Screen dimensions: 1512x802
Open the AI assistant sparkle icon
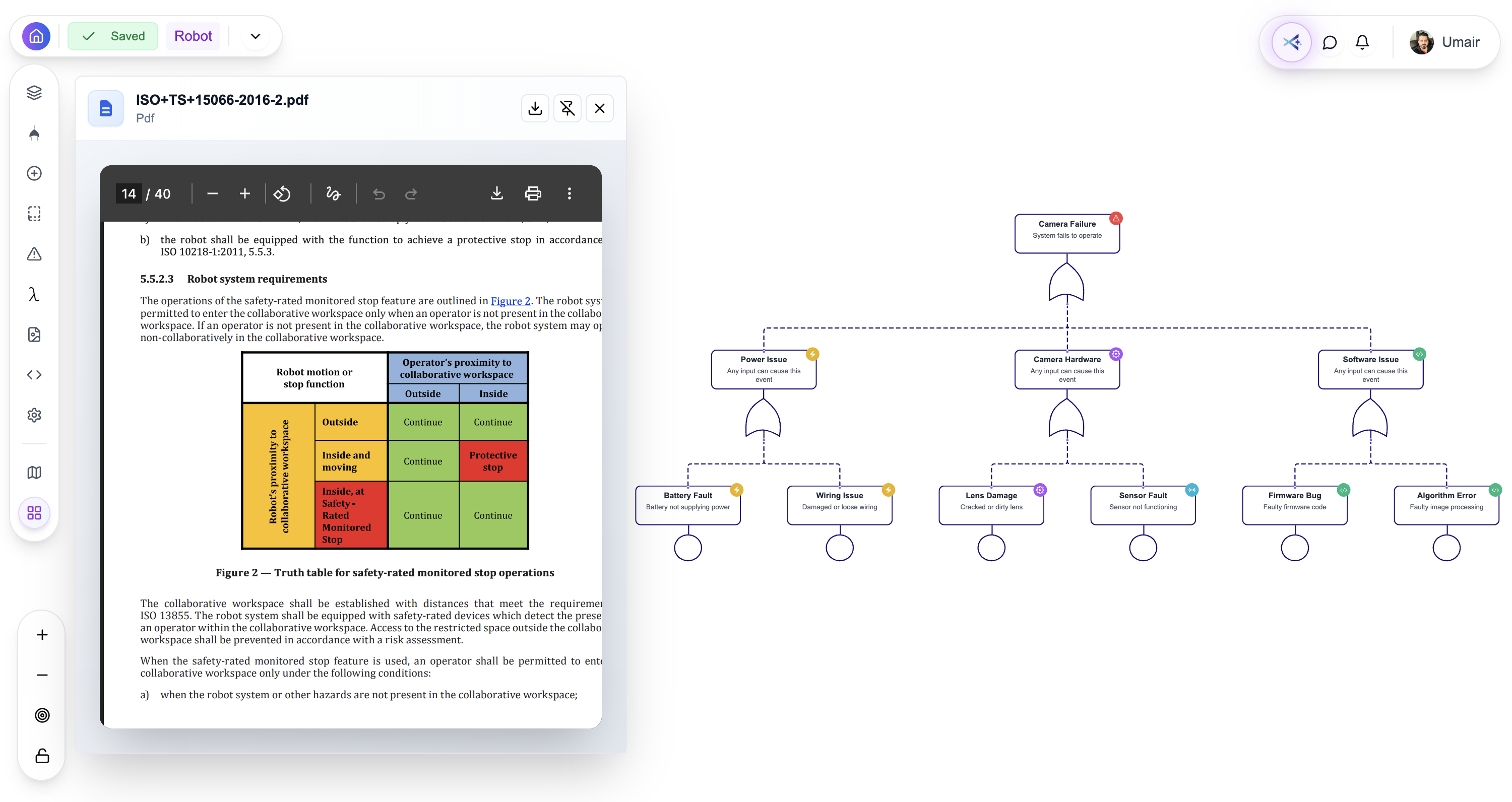pos(1291,42)
